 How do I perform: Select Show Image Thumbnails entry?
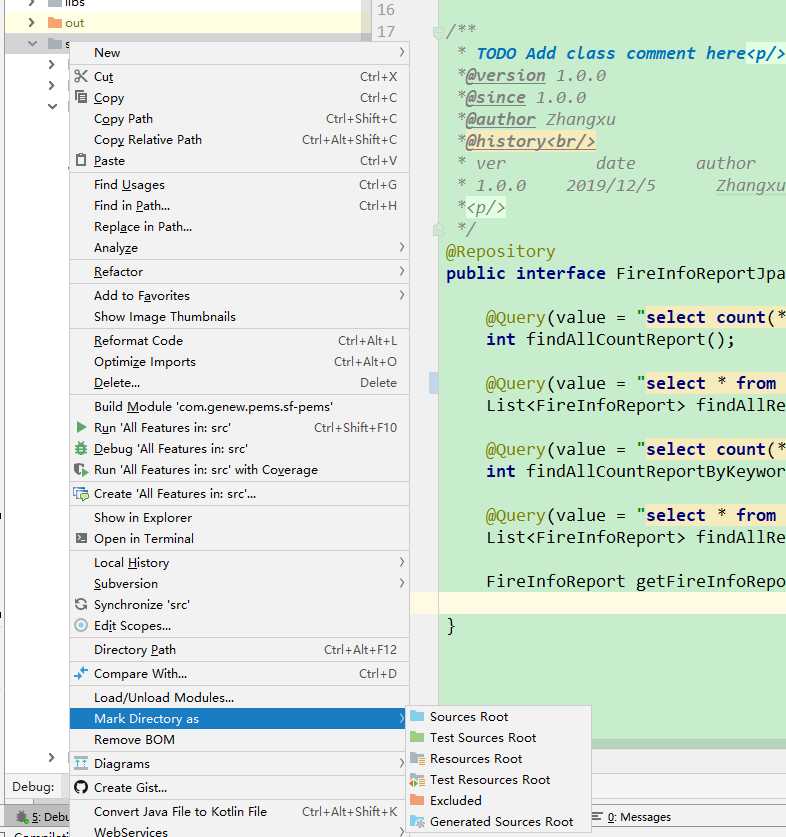click(x=239, y=316)
